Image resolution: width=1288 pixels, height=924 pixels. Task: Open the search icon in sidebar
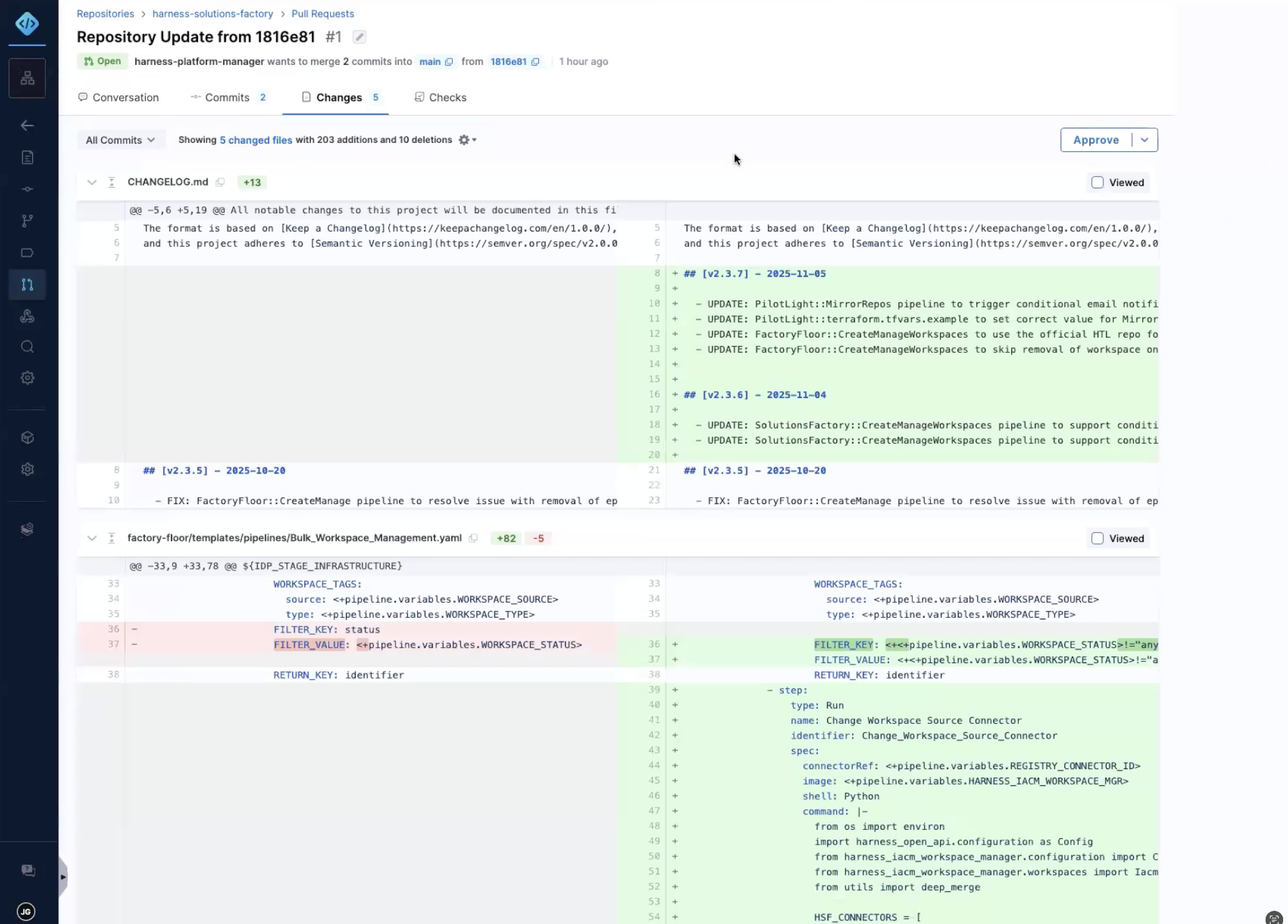click(27, 347)
